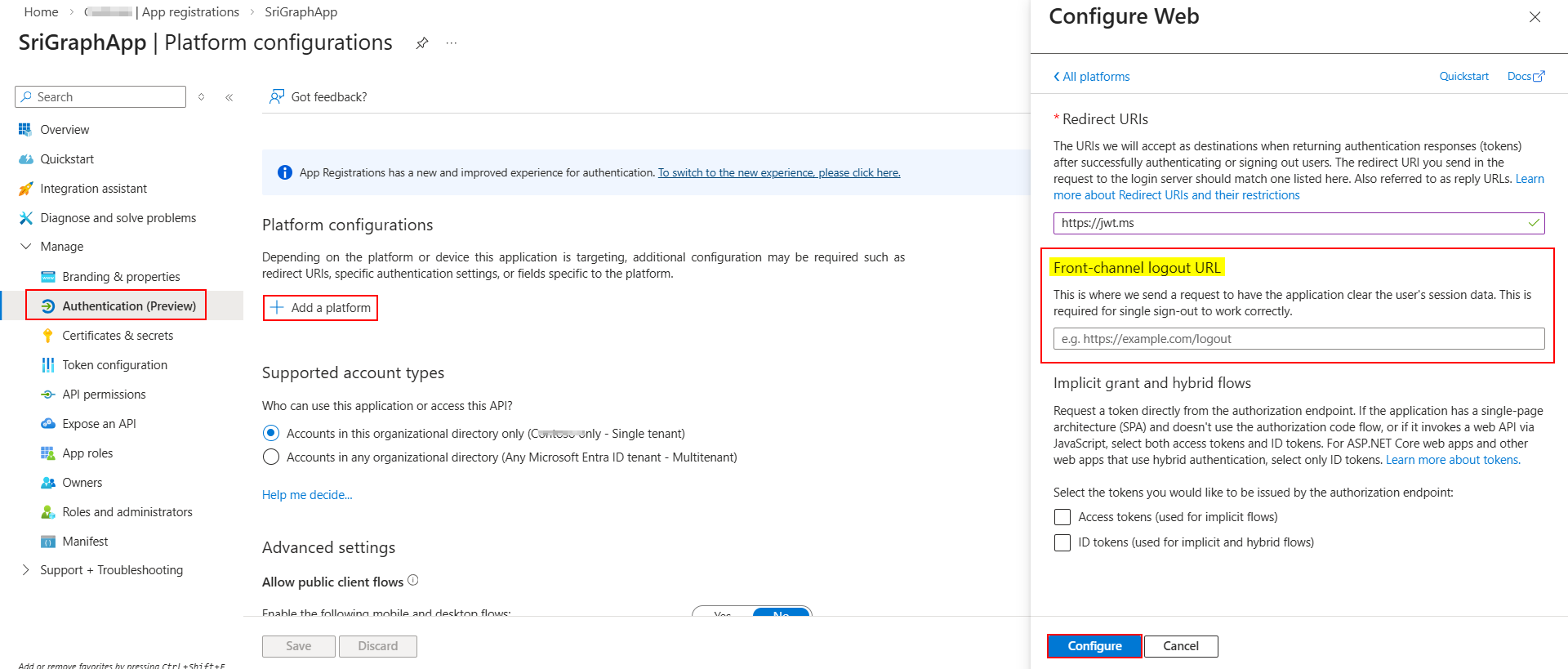Open Quickstart in the sidebar
1568x669 pixels.
(67, 159)
